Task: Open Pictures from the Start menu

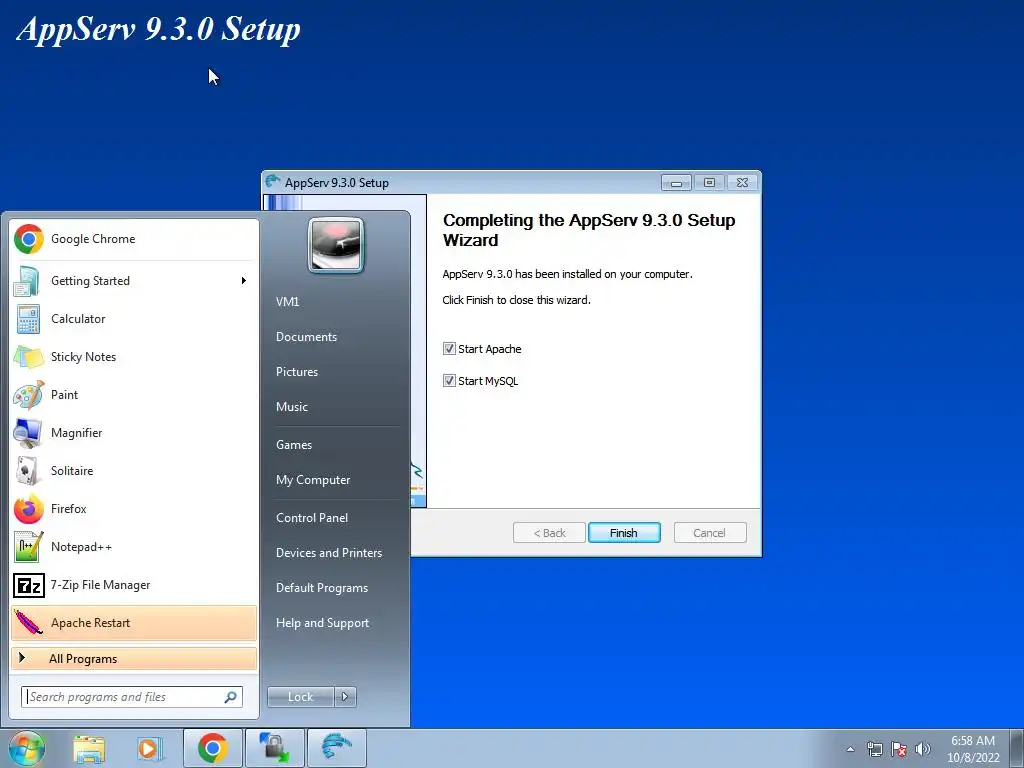Action: (x=296, y=372)
